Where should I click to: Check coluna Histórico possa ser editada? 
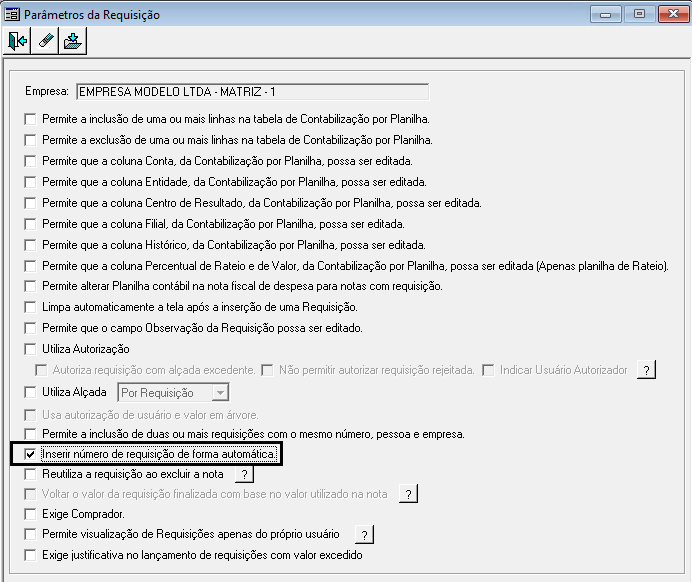[x=30, y=245]
